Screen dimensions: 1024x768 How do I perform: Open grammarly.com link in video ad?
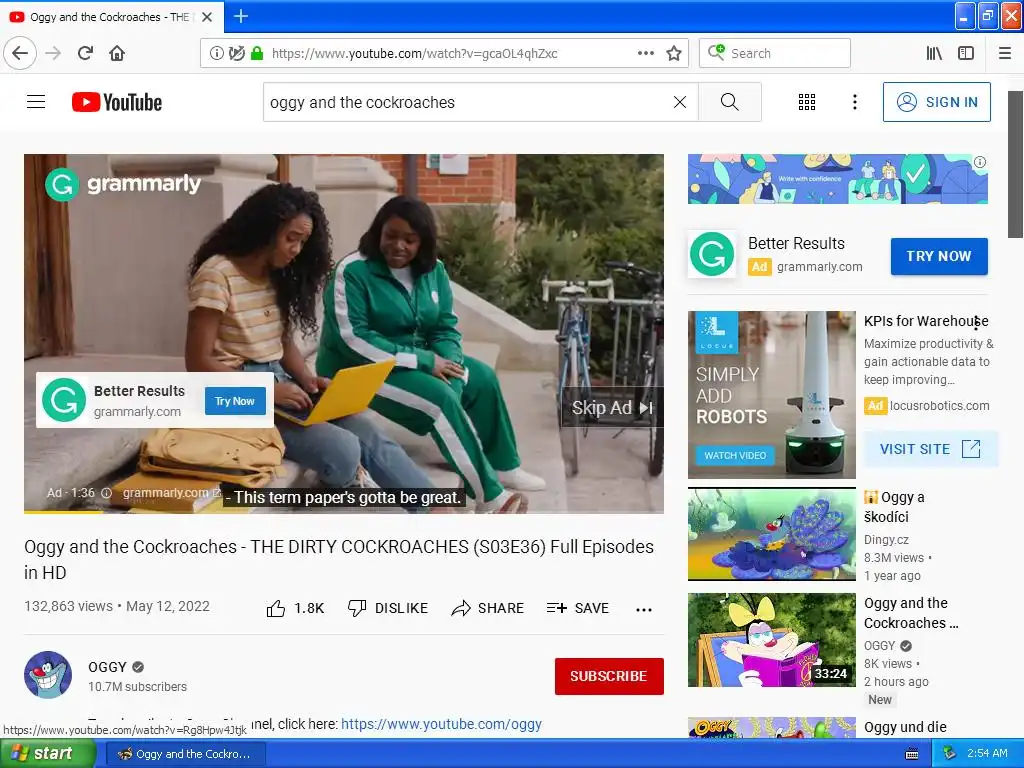click(x=171, y=493)
